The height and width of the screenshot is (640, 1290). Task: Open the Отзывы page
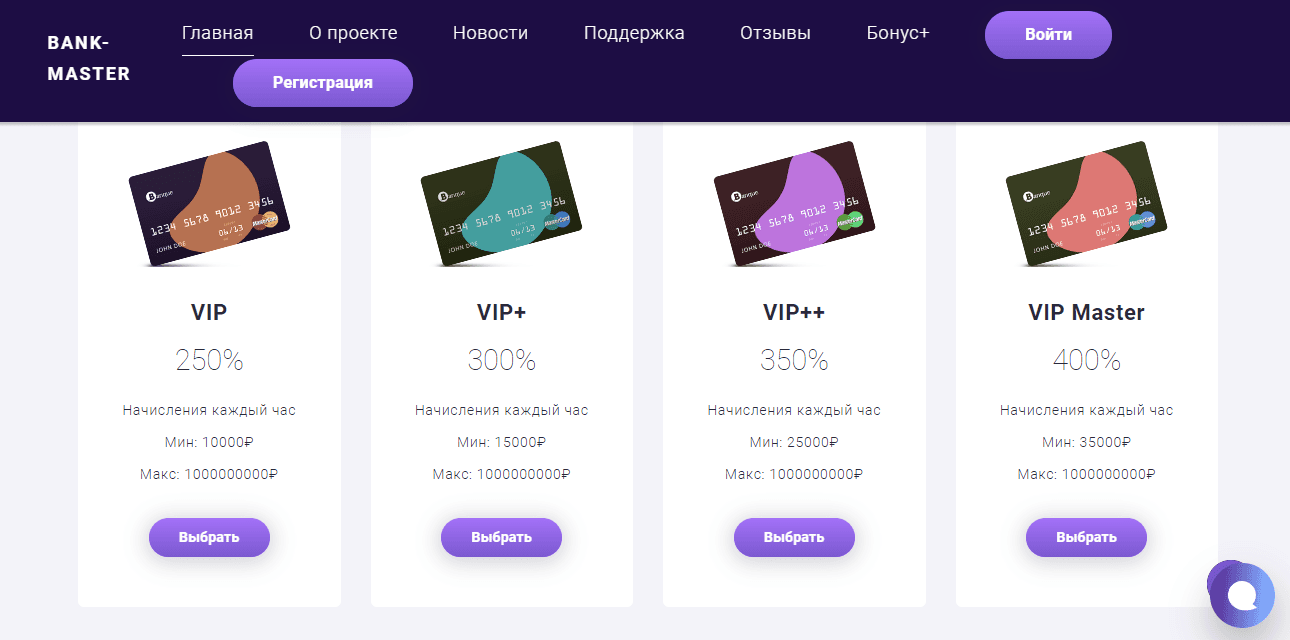click(x=775, y=33)
